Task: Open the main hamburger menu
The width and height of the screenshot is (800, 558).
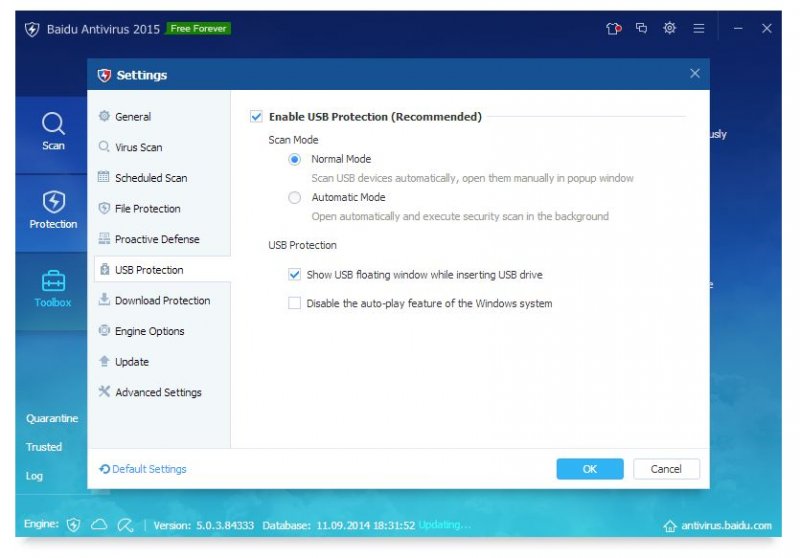Action: tap(698, 29)
